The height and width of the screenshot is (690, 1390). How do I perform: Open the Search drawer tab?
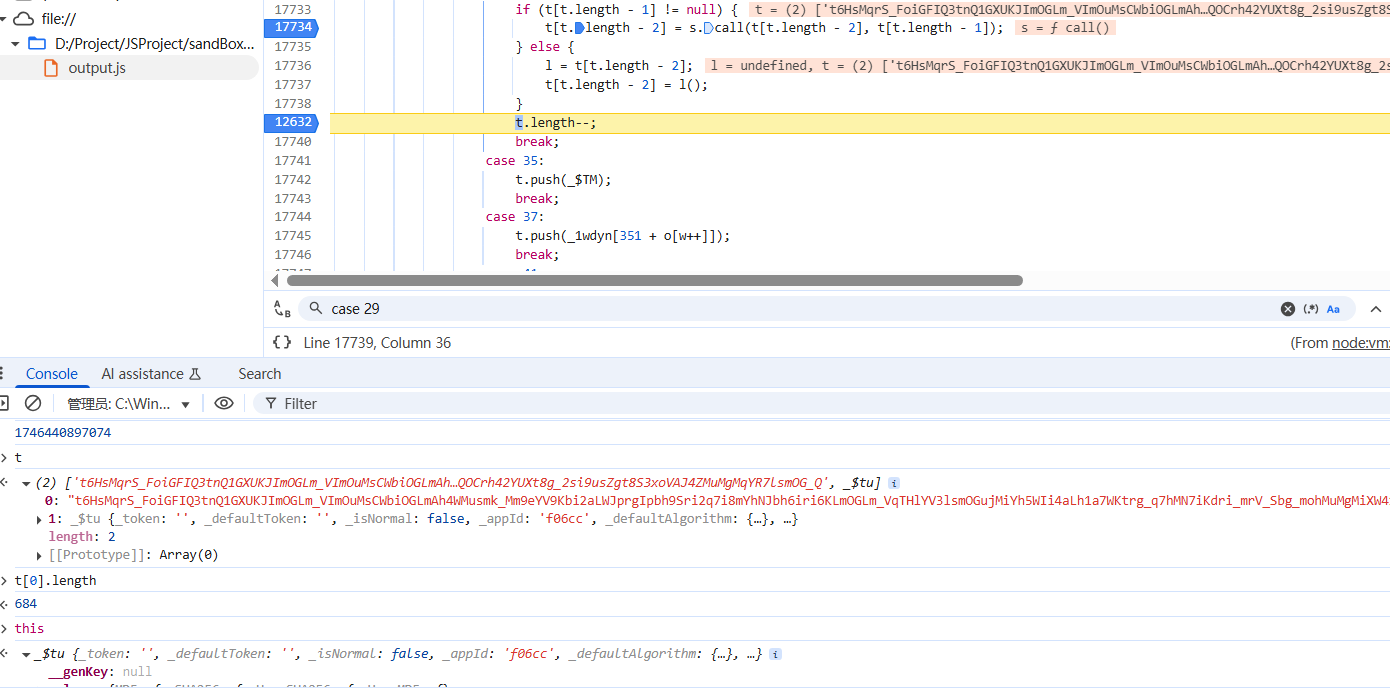pos(259,374)
